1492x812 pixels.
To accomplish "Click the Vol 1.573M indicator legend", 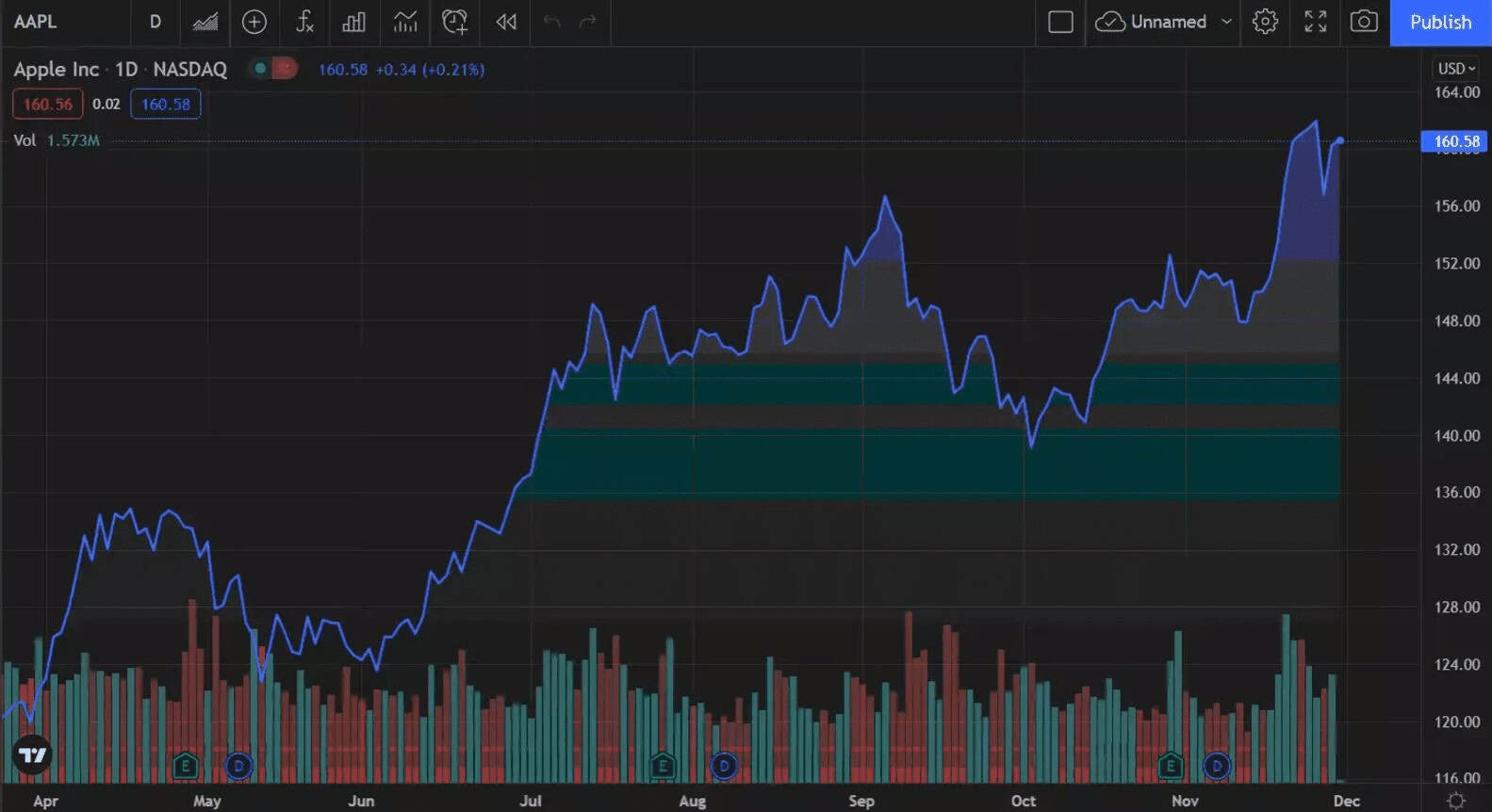I will tap(57, 140).
